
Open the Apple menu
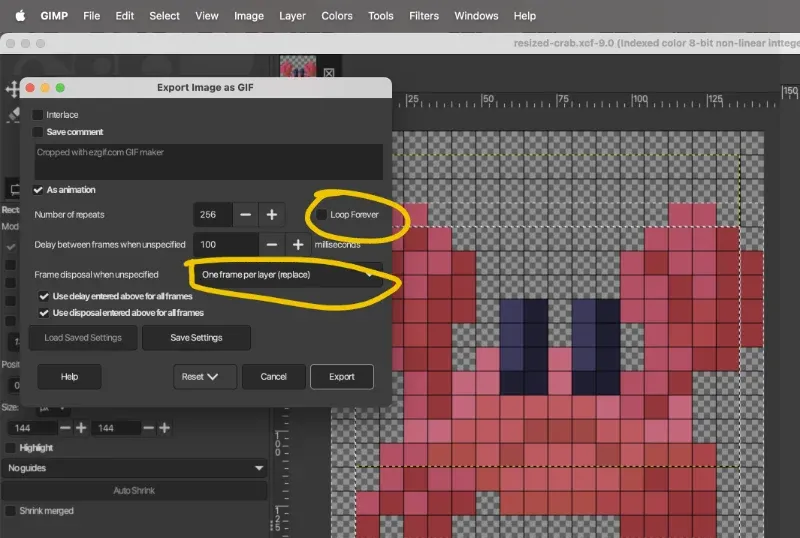[x=20, y=16]
